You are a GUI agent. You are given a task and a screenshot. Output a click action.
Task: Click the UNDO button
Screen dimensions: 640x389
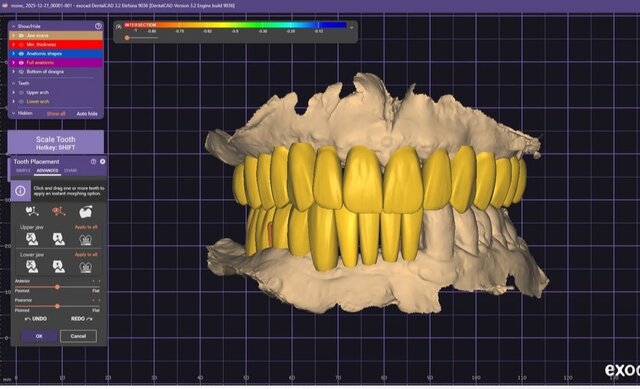pos(36,319)
